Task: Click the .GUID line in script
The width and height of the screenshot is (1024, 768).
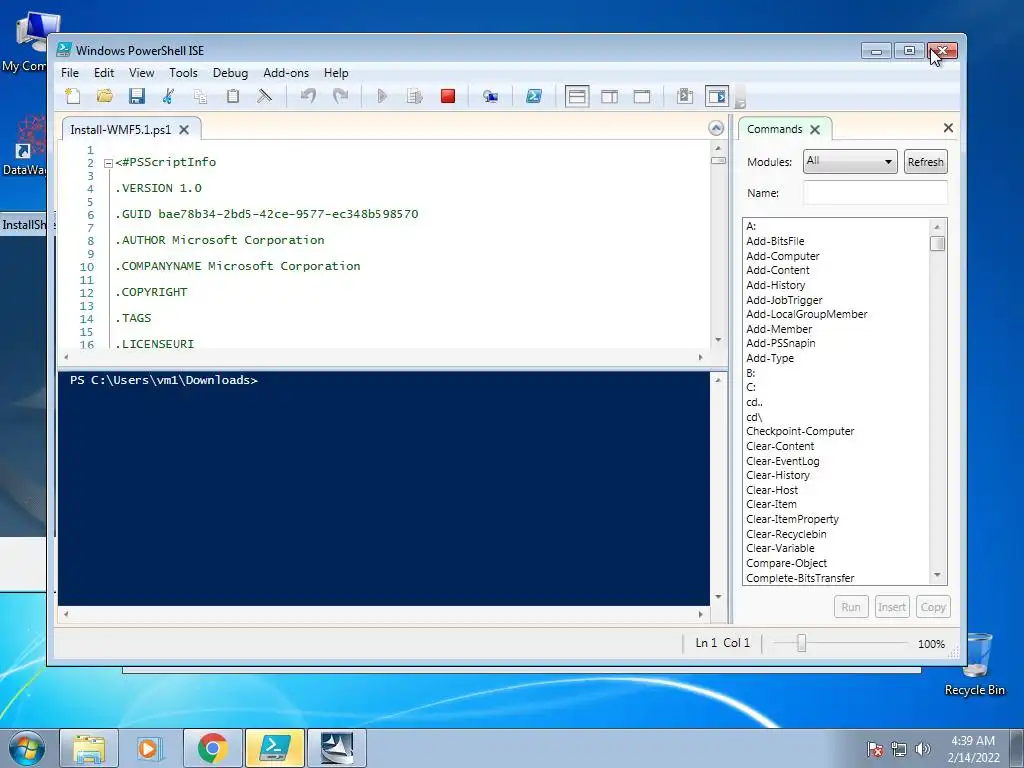Action: tap(266, 214)
